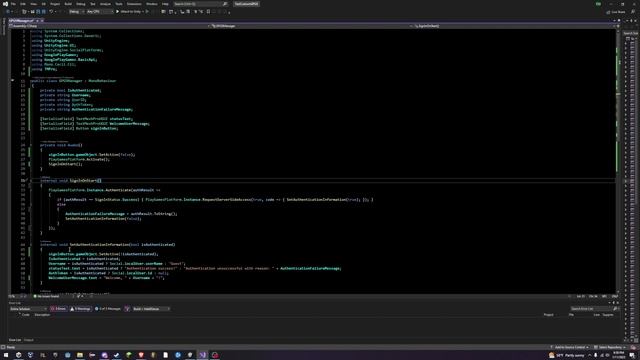640x360 pixels.
Task: Click the Search Error List field
Action: (594, 309)
